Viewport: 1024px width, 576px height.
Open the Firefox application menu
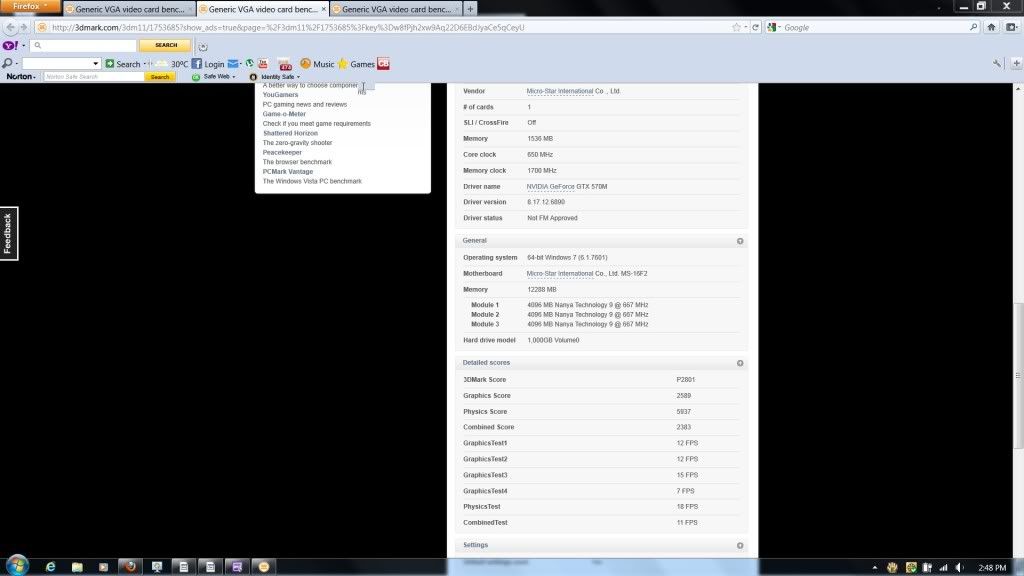[x=30, y=7]
